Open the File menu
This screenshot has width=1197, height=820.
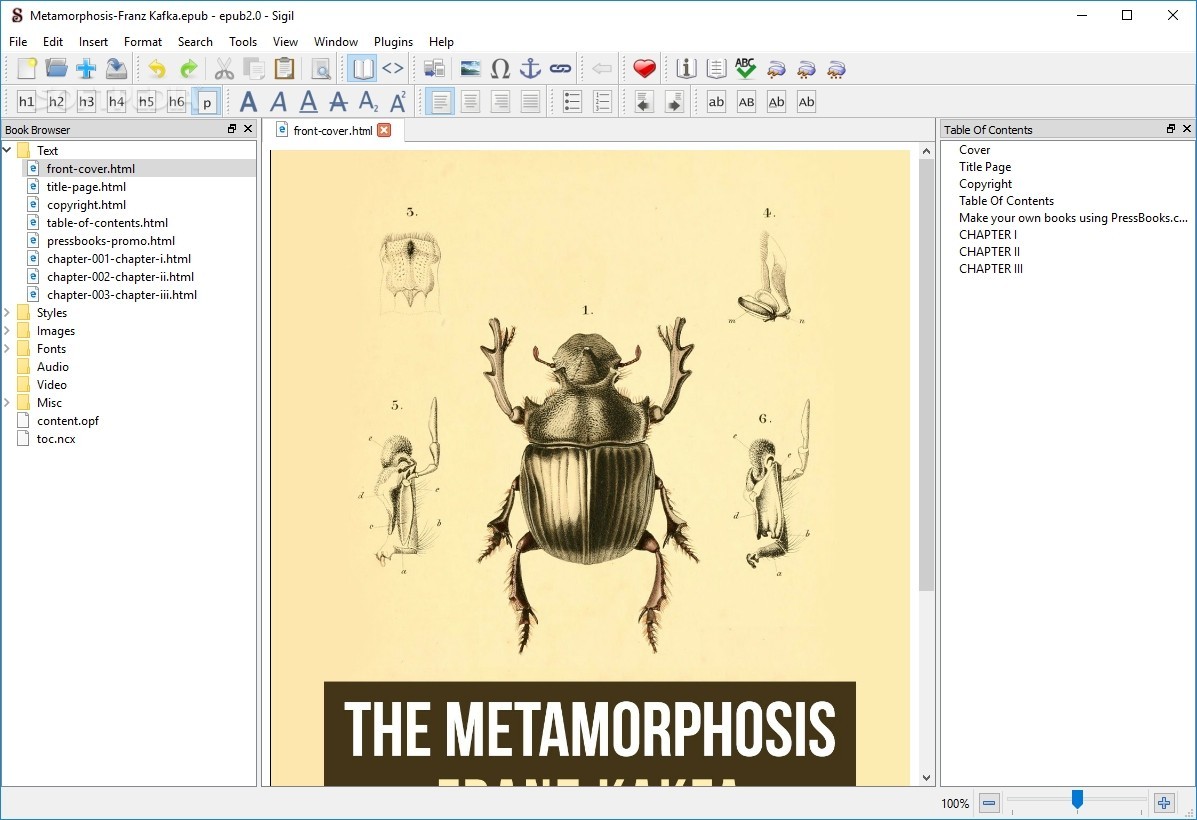point(18,41)
